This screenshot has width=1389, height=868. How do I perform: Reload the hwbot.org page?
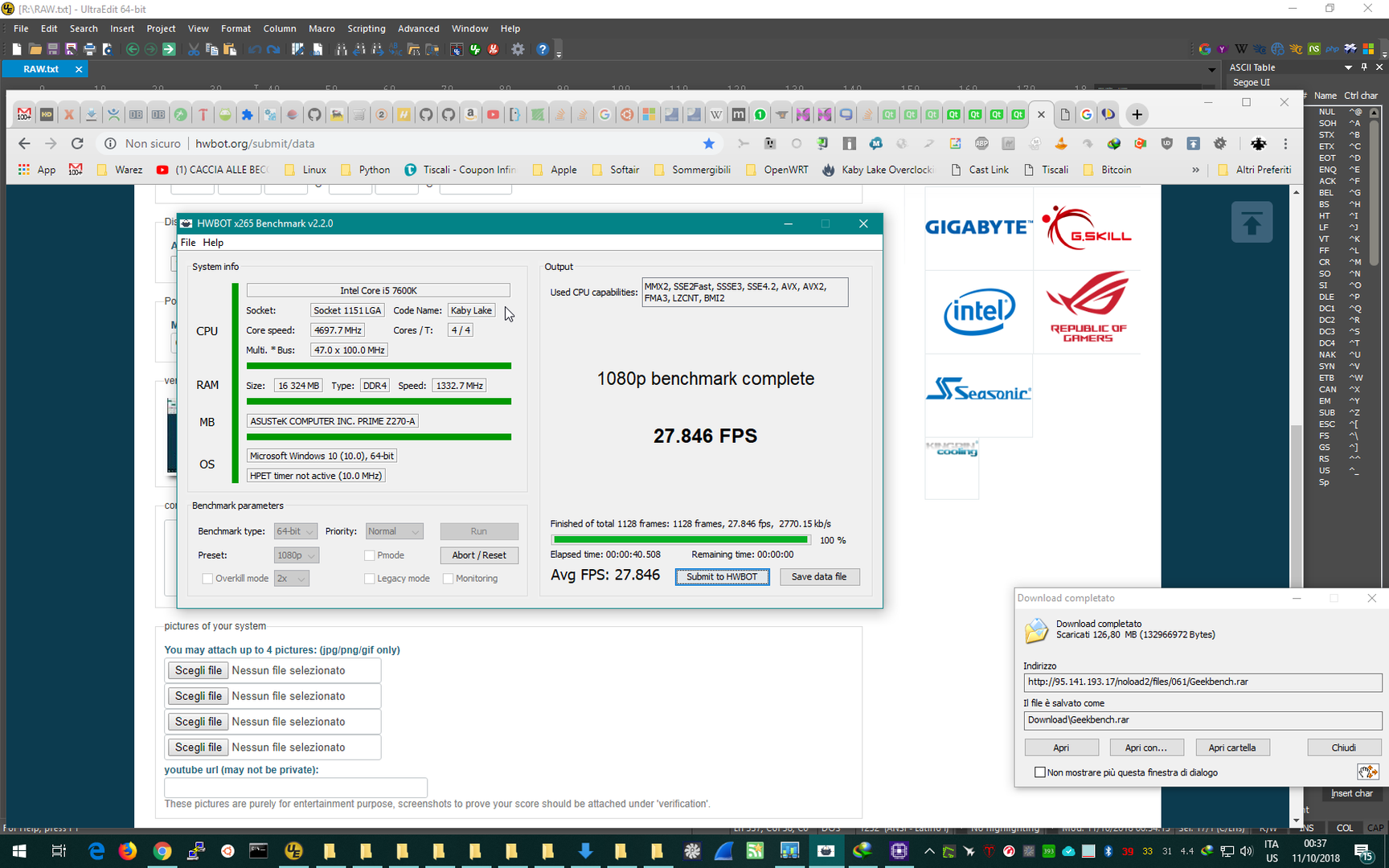pyautogui.click(x=77, y=143)
